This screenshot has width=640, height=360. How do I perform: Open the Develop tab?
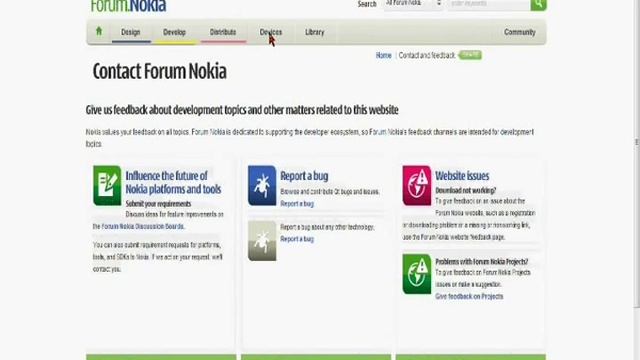(x=175, y=32)
